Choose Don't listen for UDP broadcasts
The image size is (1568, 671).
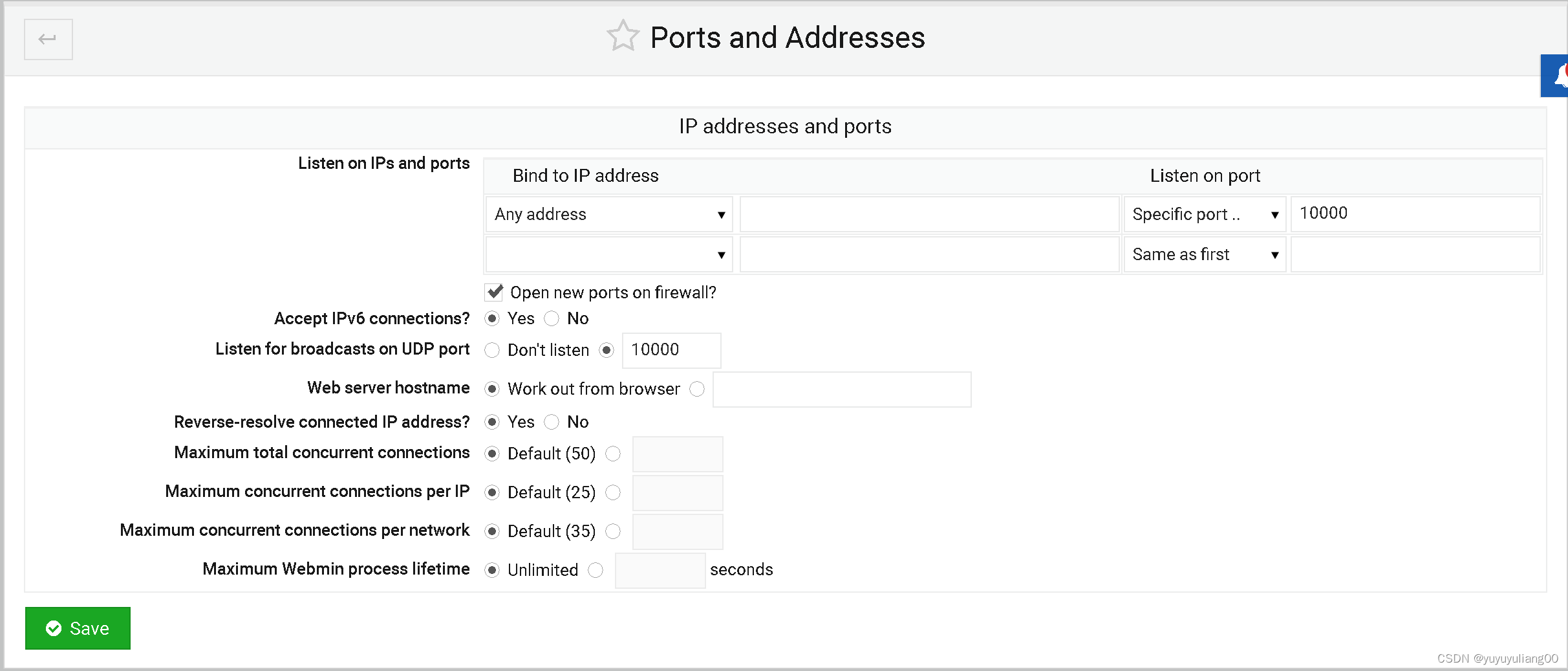pyautogui.click(x=492, y=350)
